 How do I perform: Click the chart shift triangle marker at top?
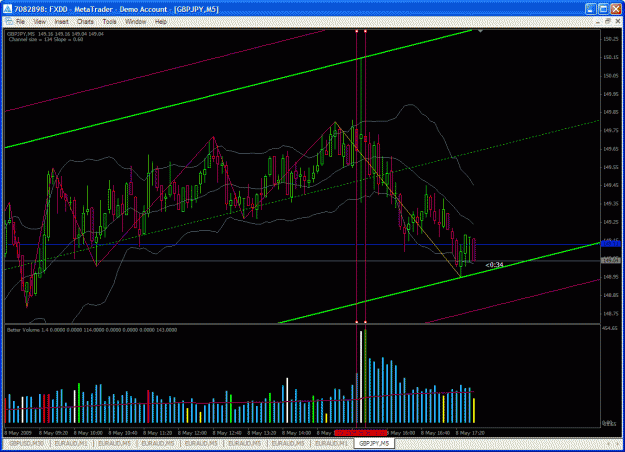click(480, 31)
